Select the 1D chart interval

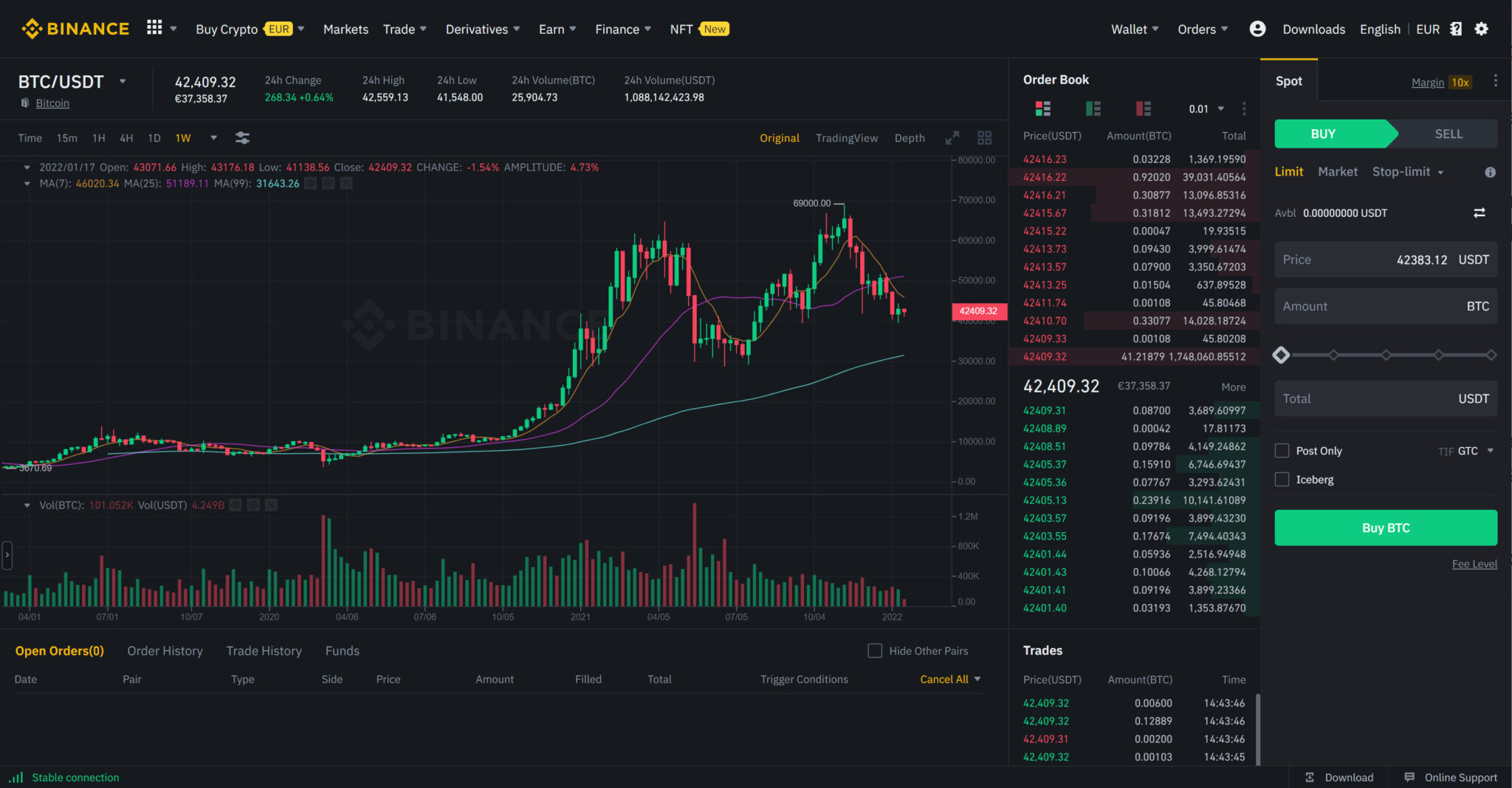pyautogui.click(x=154, y=138)
